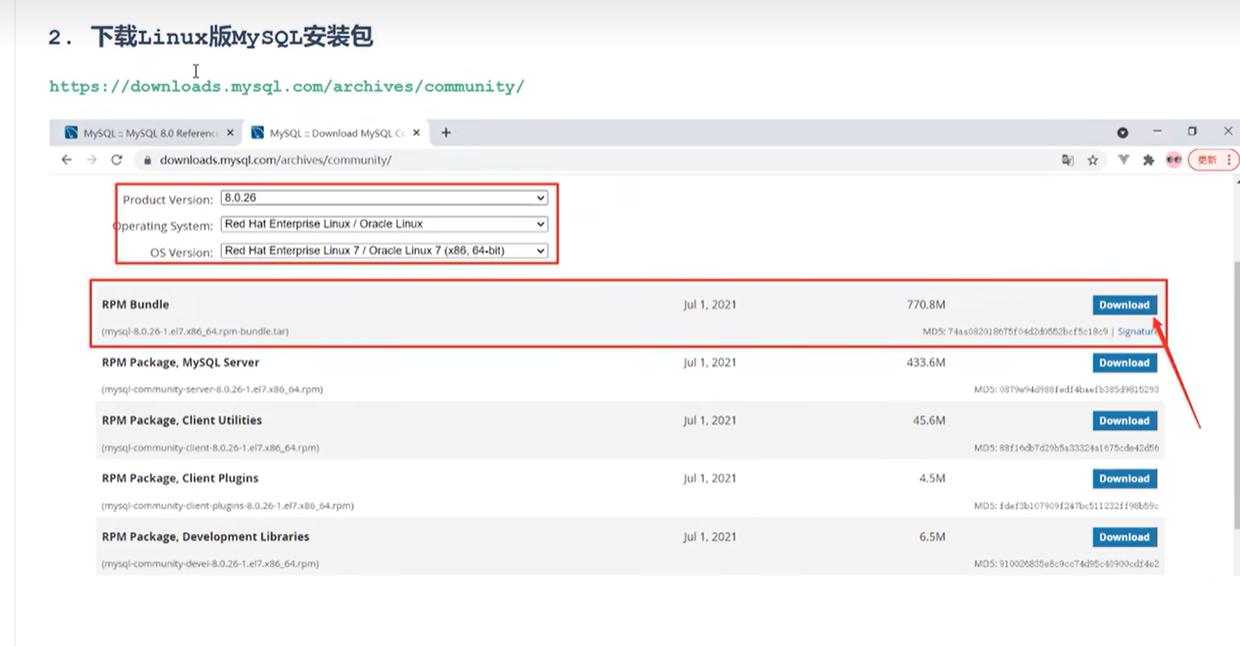Image resolution: width=1240 pixels, height=646 pixels.
Task: Switch to Download MySQL Community tab
Action: [x=336, y=132]
